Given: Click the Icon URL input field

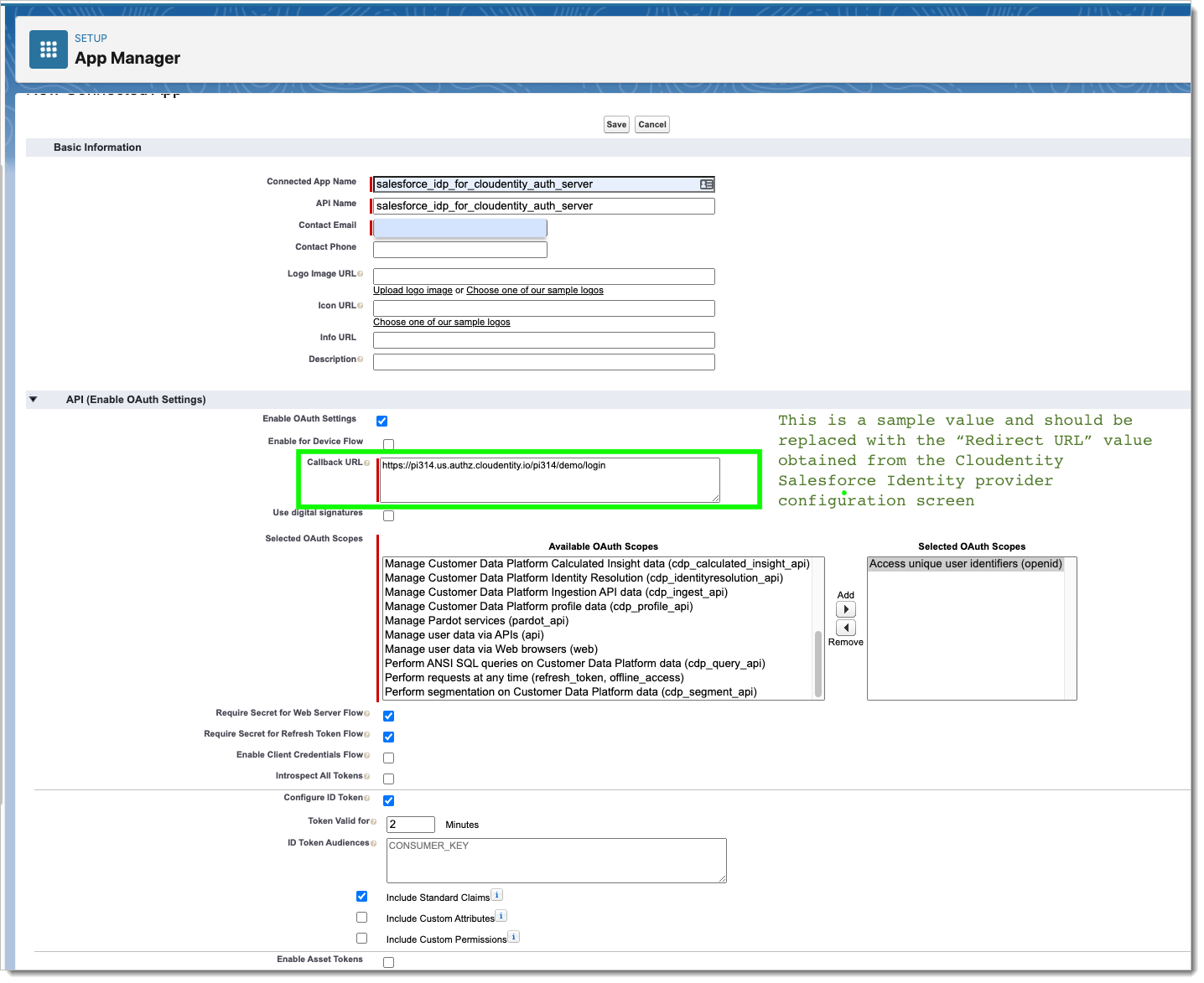Looking at the screenshot, I should (543, 308).
